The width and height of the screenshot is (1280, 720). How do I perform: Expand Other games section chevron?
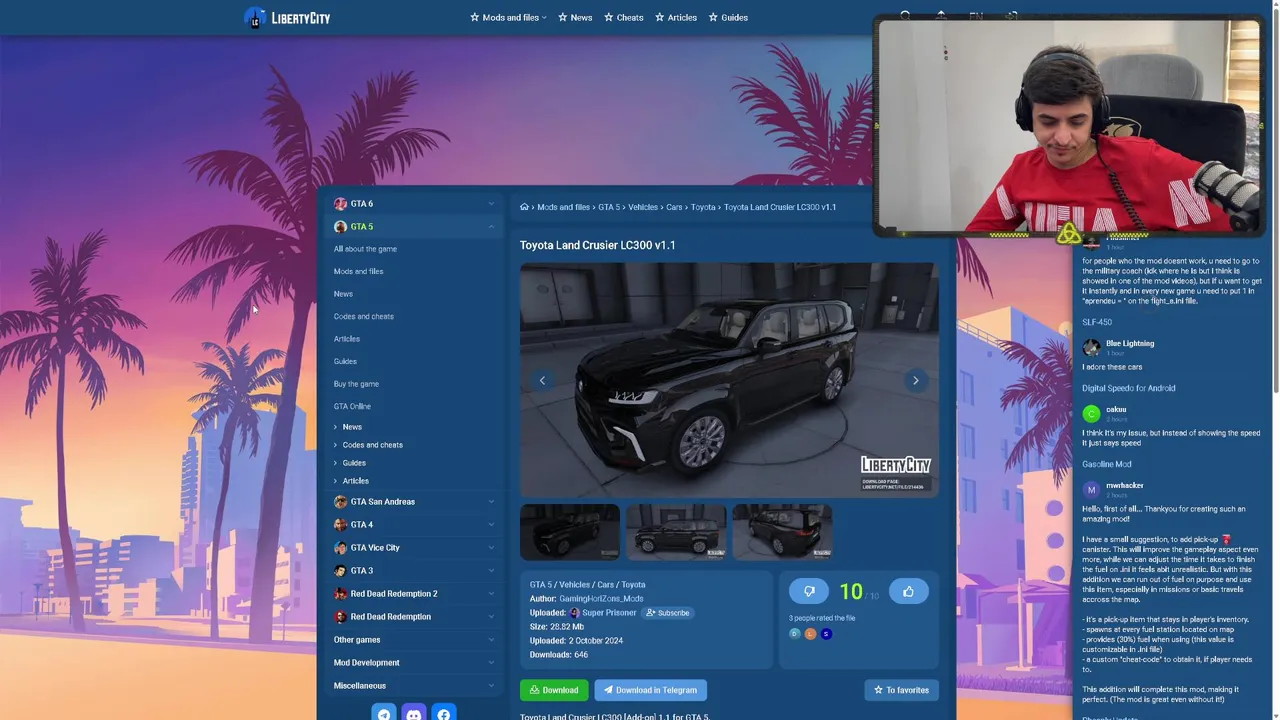click(491, 640)
